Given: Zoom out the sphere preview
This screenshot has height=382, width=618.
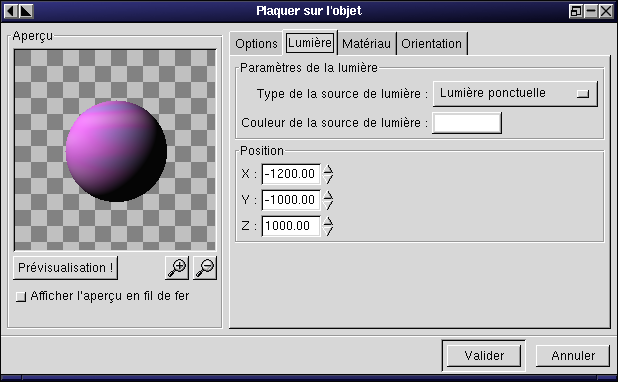Looking at the screenshot, I should 205,268.
